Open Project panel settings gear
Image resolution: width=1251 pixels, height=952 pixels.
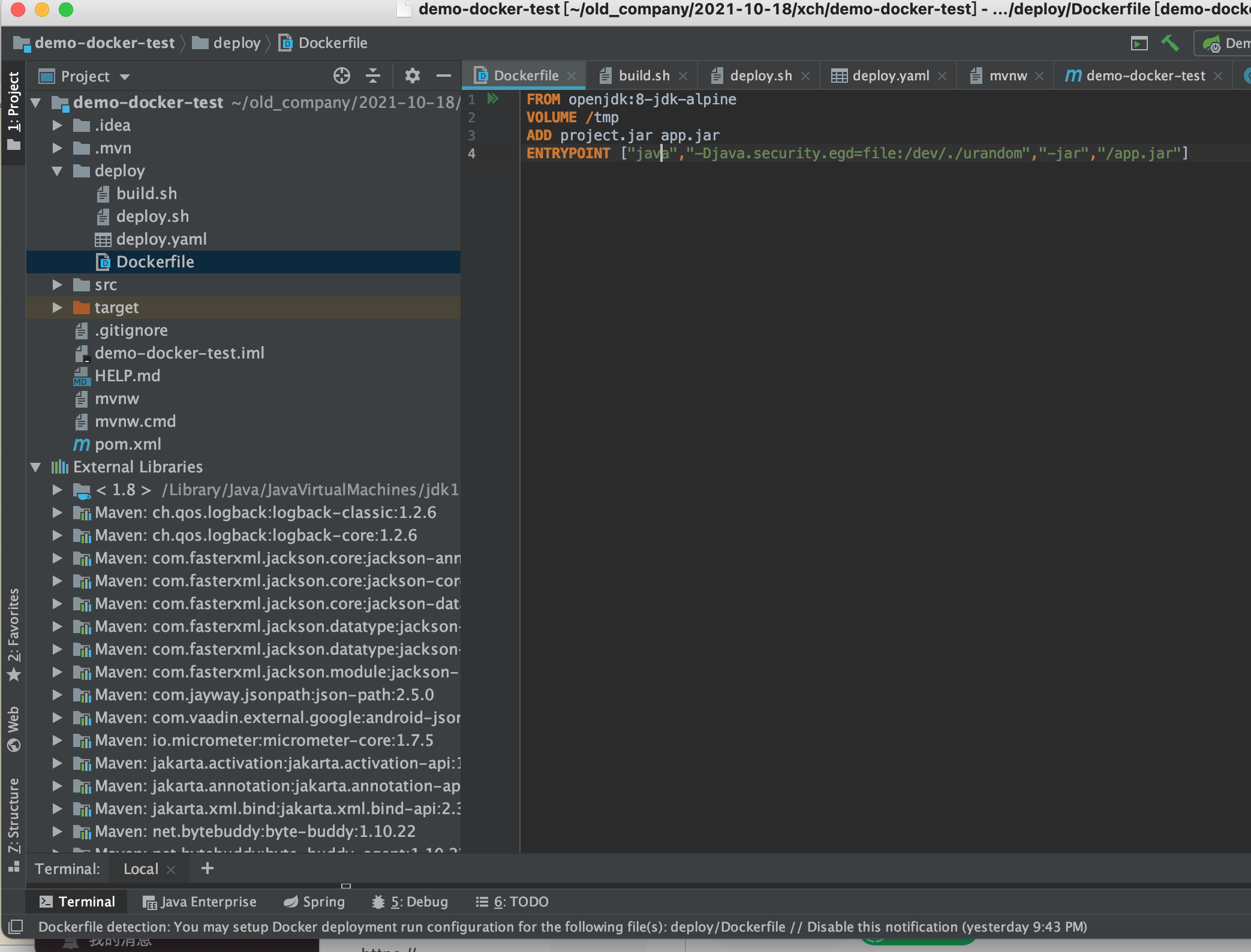412,76
